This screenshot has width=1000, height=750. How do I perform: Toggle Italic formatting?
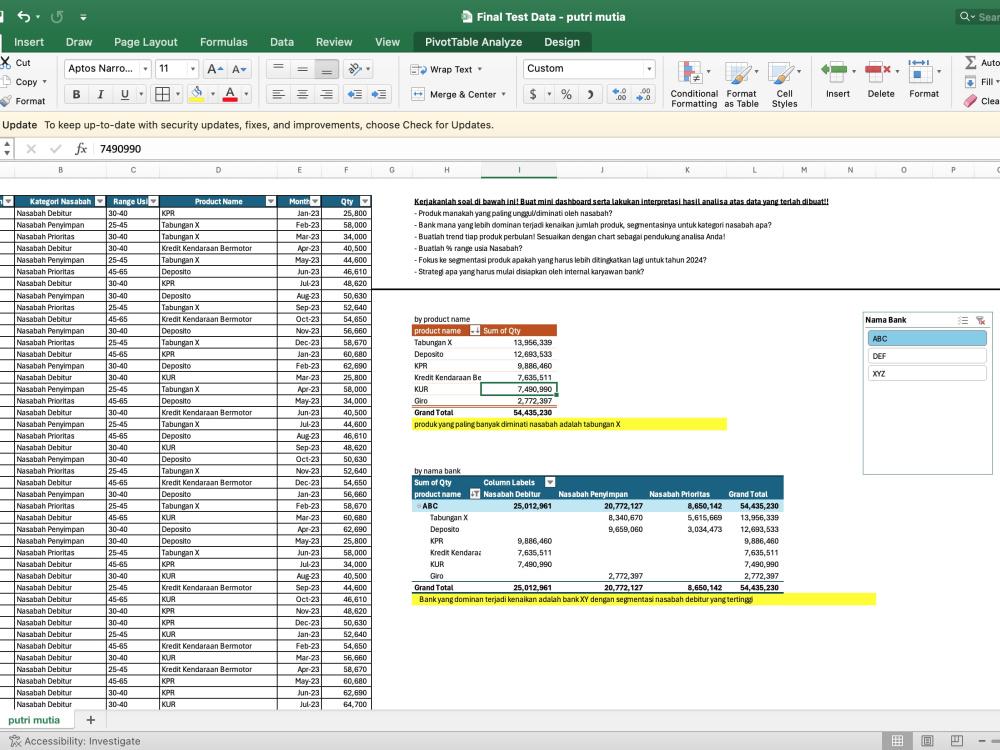click(x=100, y=94)
